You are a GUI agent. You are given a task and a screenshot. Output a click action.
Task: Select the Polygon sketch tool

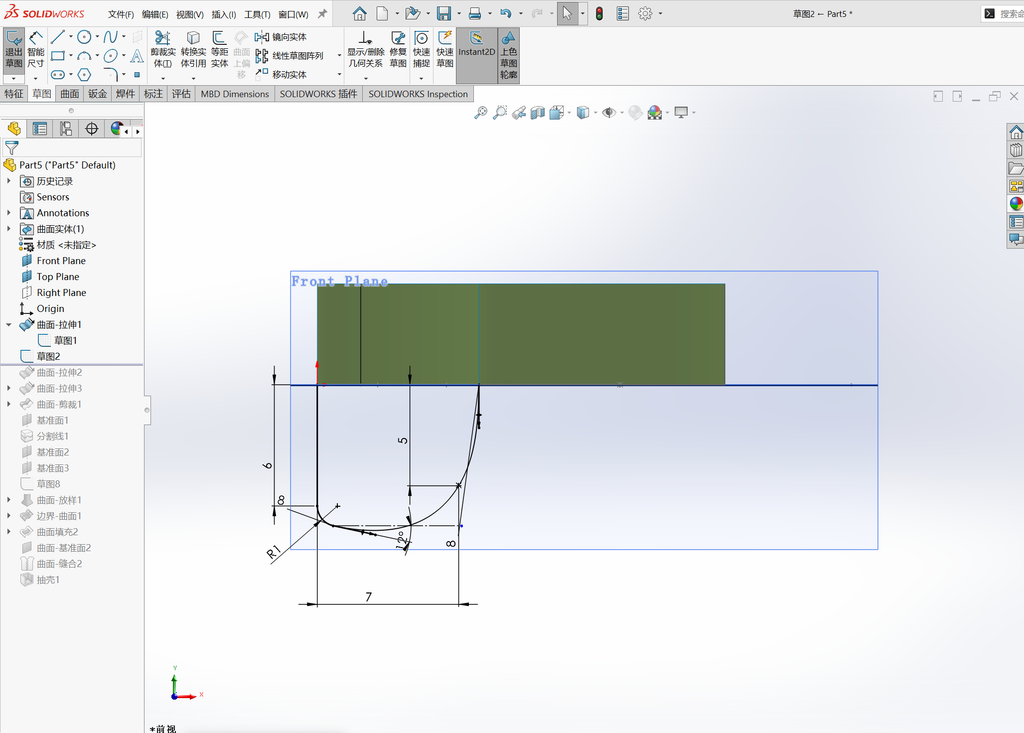click(84, 74)
